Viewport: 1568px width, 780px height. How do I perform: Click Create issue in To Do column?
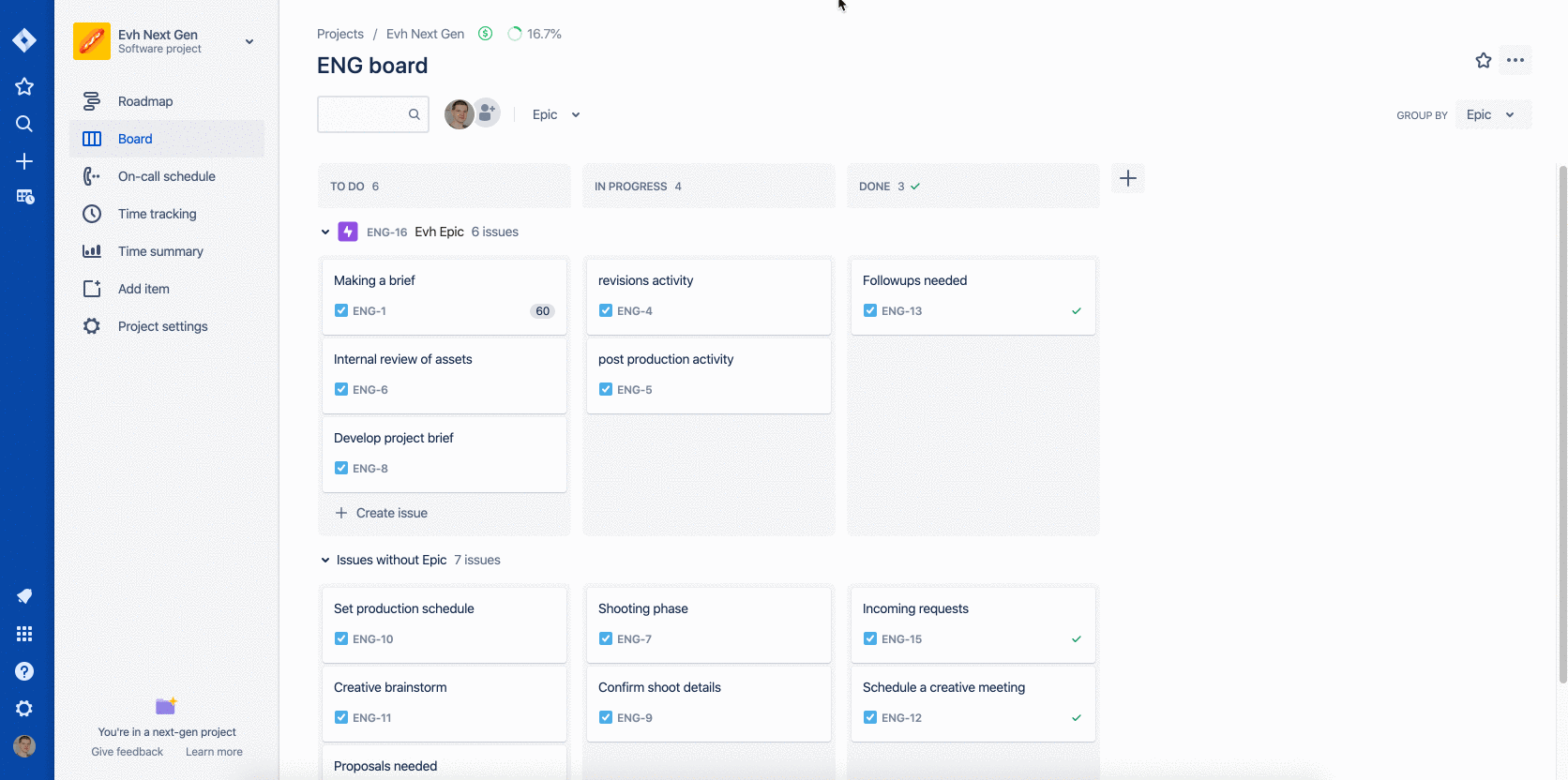click(x=382, y=513)
